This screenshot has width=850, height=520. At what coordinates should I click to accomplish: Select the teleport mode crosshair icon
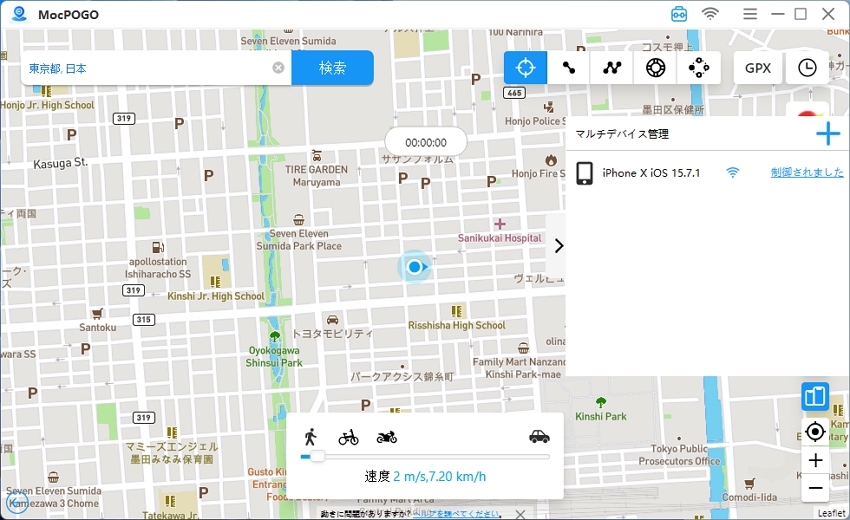(525, 68)
